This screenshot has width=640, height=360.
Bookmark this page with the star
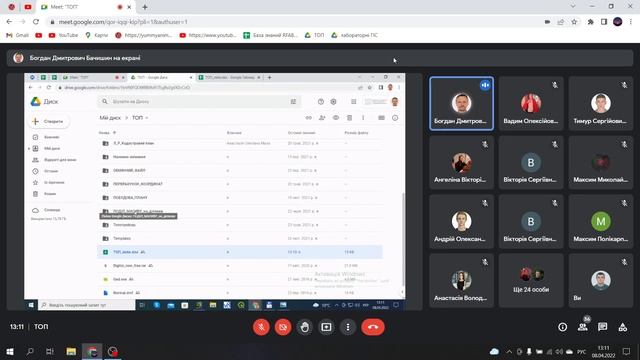(574, 22)
